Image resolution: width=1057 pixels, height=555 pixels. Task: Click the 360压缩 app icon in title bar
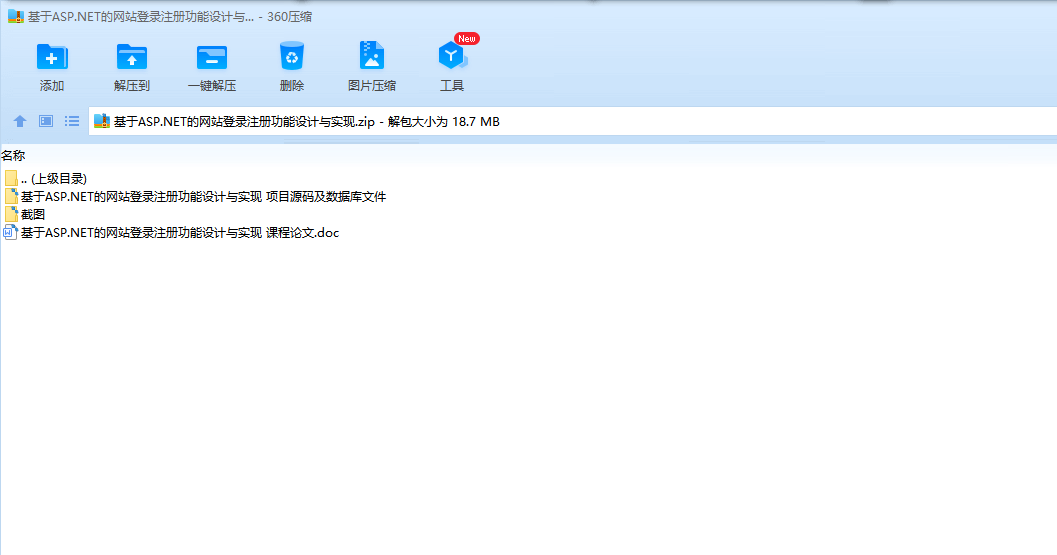(16, 16)
